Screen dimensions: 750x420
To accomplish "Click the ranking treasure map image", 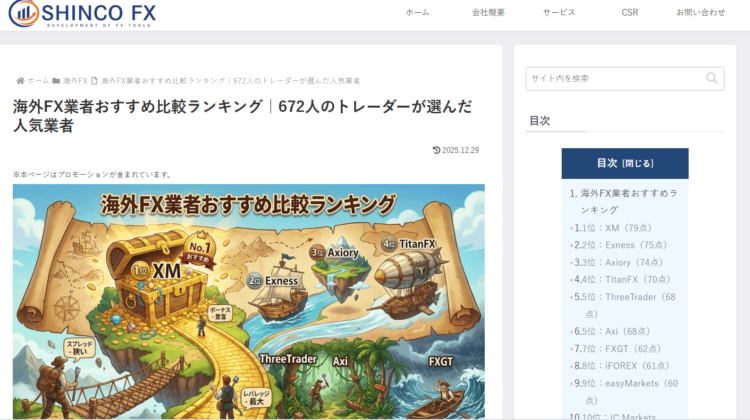I will (x=248, y=300).
